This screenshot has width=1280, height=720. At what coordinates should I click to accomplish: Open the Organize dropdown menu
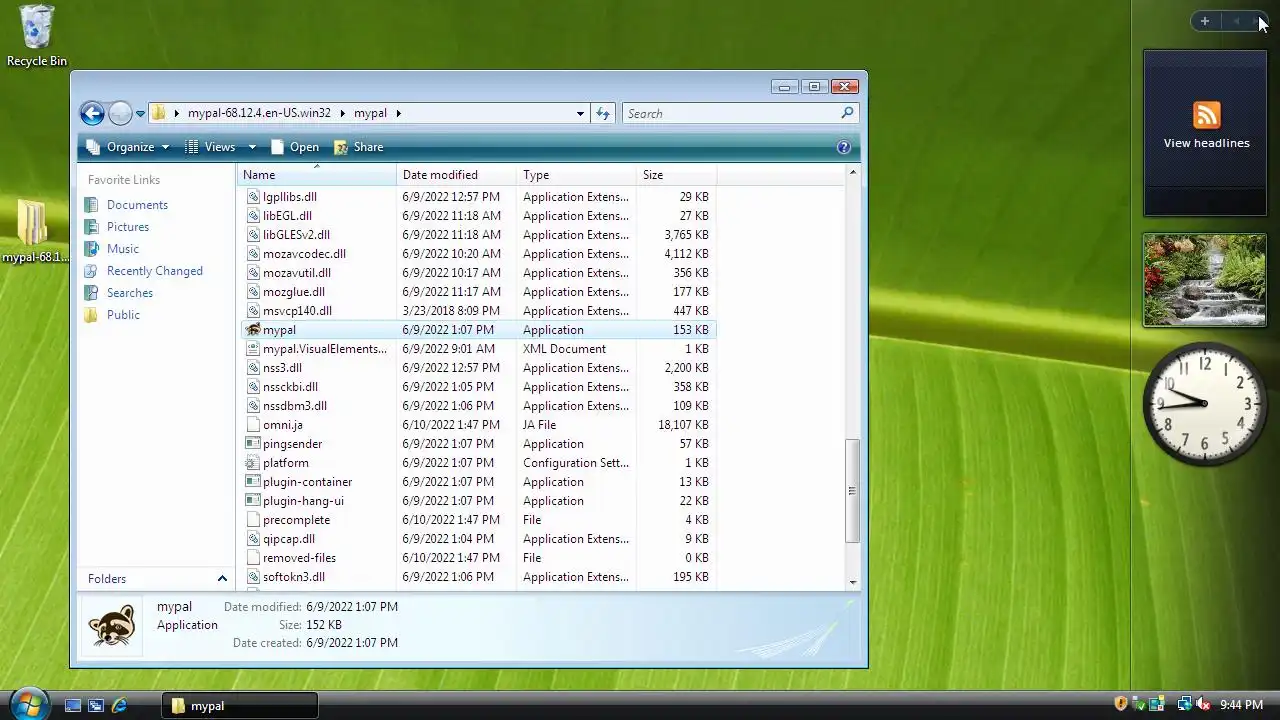coord(128,147)
